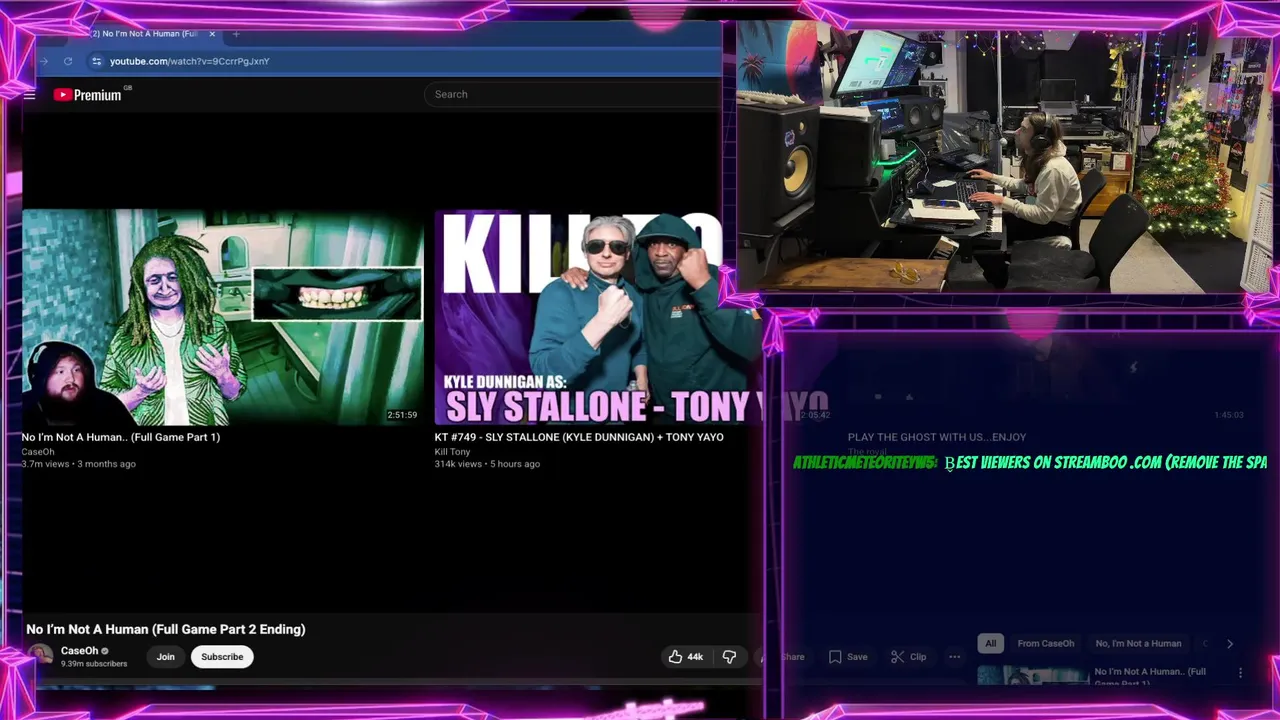
Task: Close the No I'm Not A Human tab
Action: click(x=212, y=34)
